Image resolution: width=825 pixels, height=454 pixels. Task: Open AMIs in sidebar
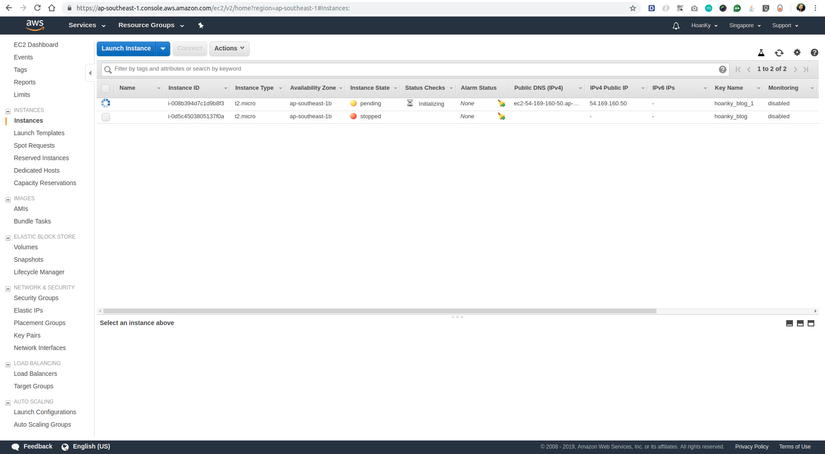tap(21, 208)
